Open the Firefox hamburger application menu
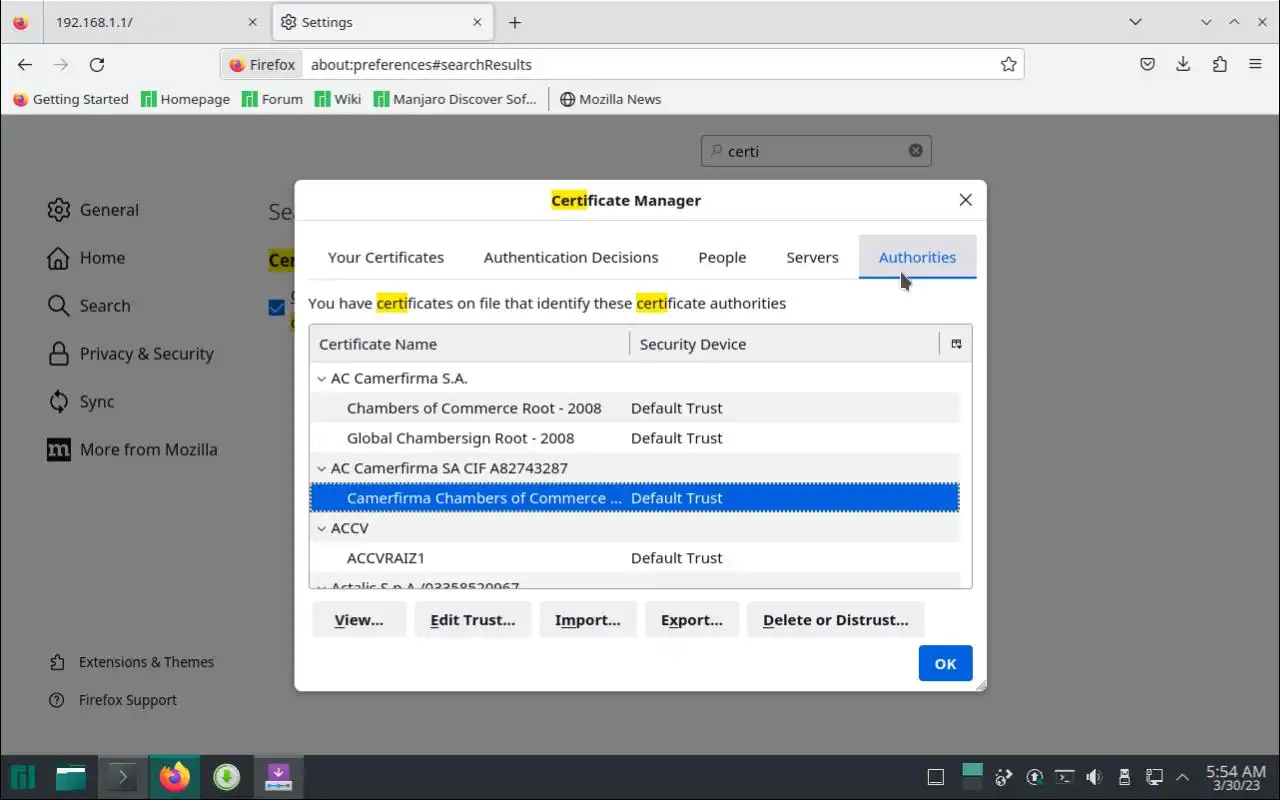1280x800 pixels. coord(1255,64)
